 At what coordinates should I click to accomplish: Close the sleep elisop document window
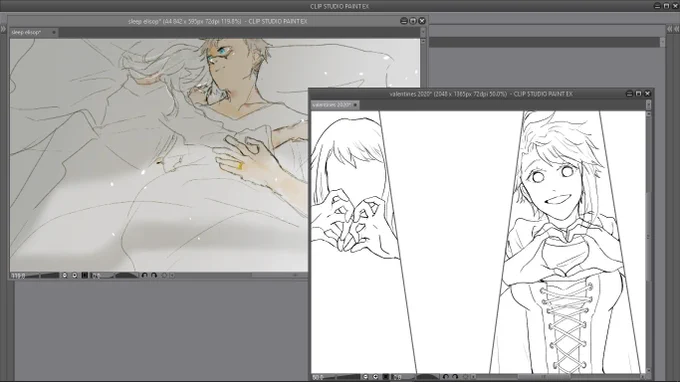point(422,21)
